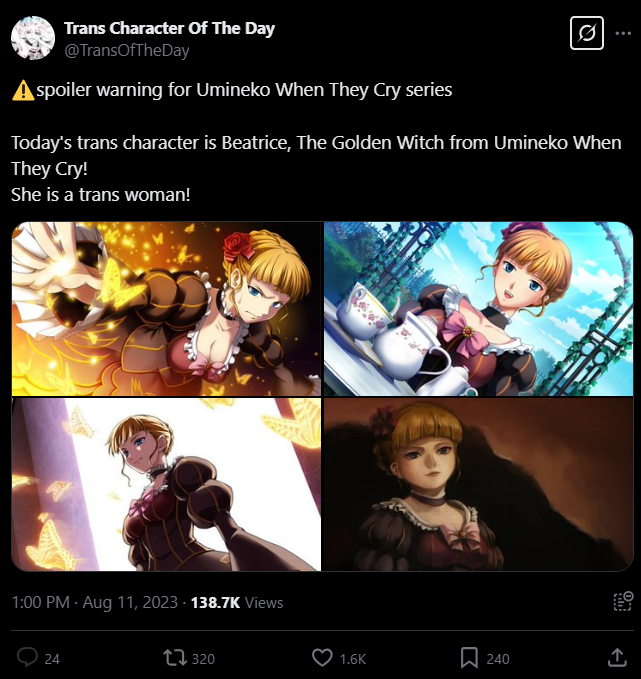Share post using upload arrow icon
This screenshot has height=679, width=641.
(x=617, y=657)
